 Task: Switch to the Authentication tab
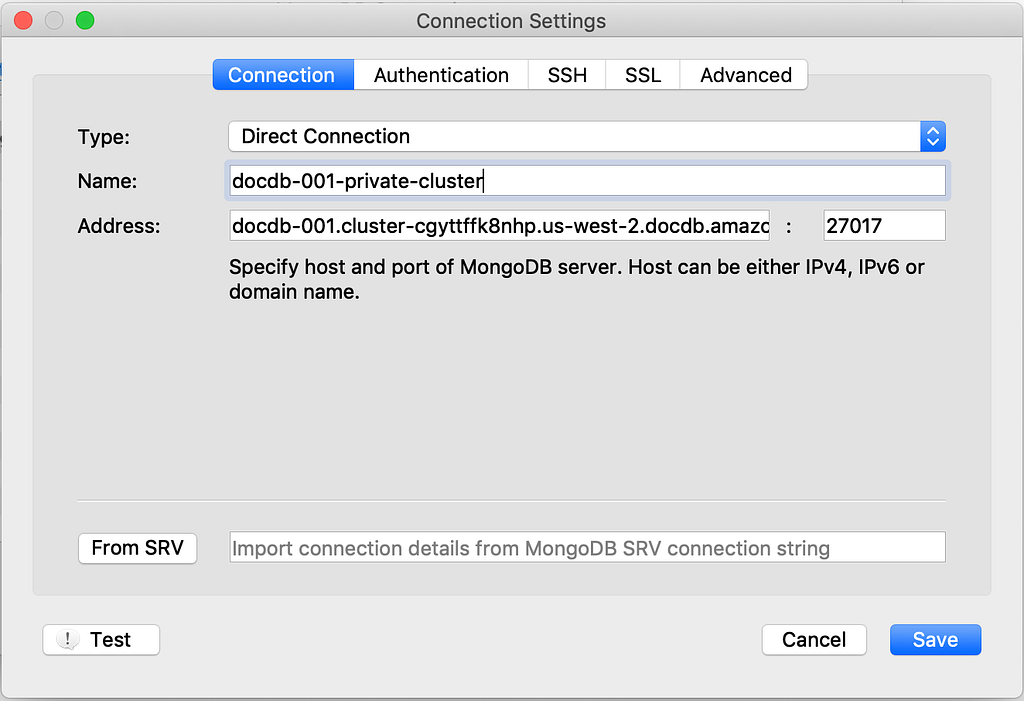tap(441, 75)
